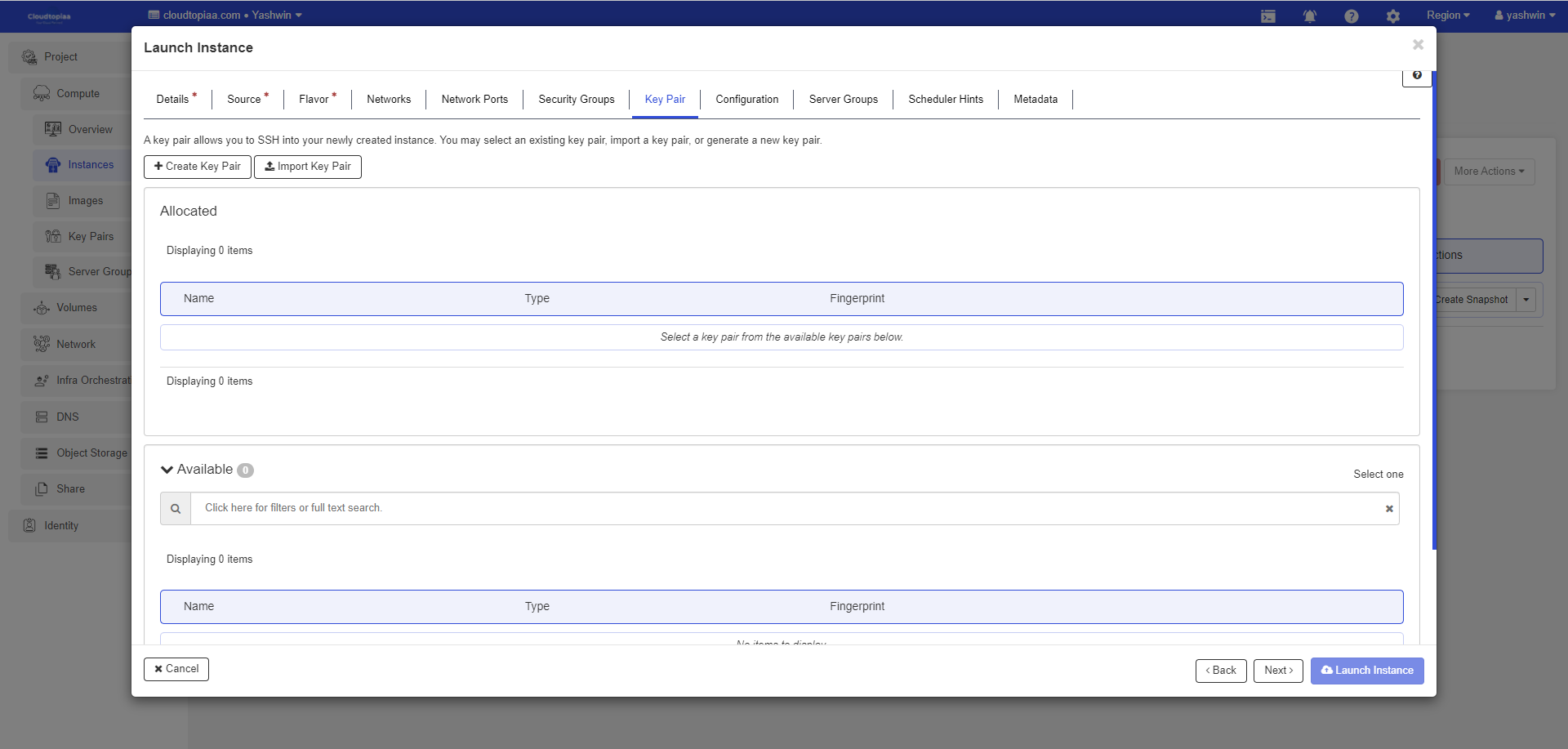Click the Import Key Pair button
The height and width of the screenshot is (749, 1568).
click(x=308, y=167)
